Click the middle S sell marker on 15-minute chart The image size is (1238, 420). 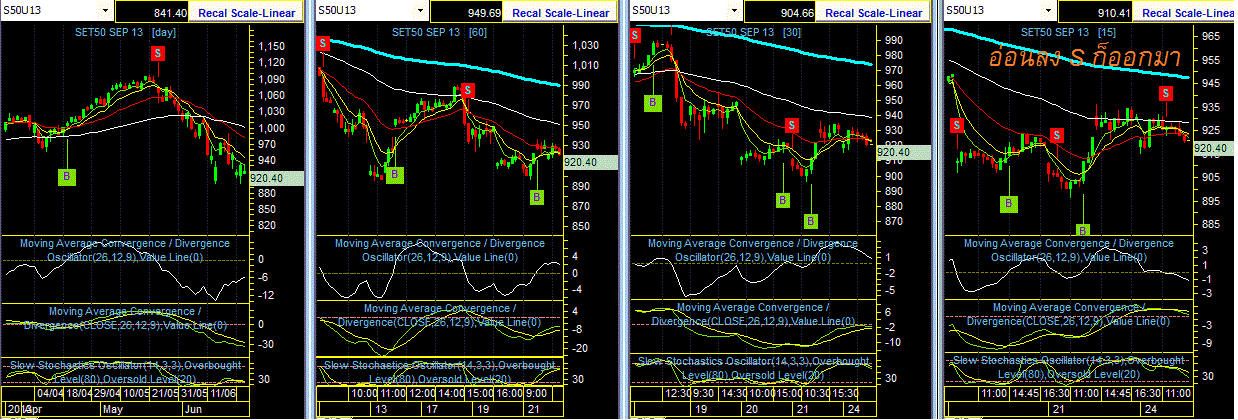click(1057, 136)
